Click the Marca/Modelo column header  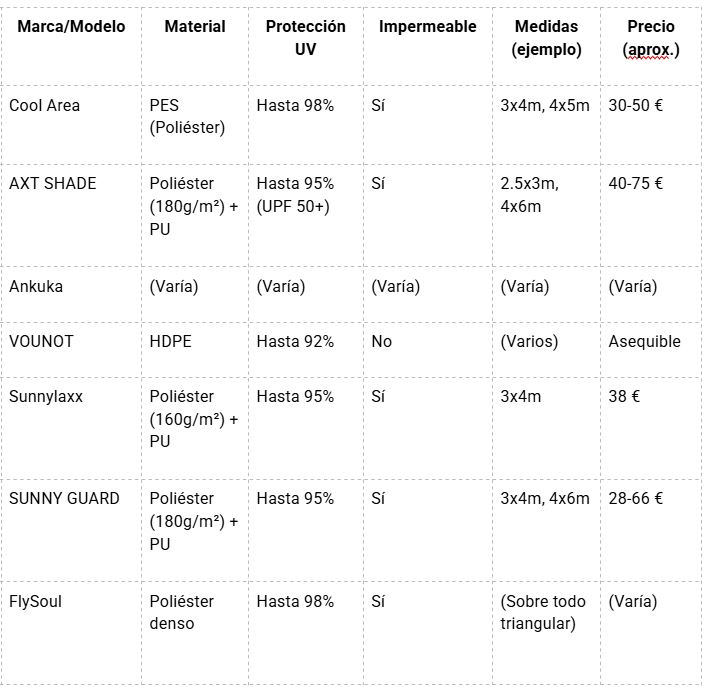click(71, 27)
